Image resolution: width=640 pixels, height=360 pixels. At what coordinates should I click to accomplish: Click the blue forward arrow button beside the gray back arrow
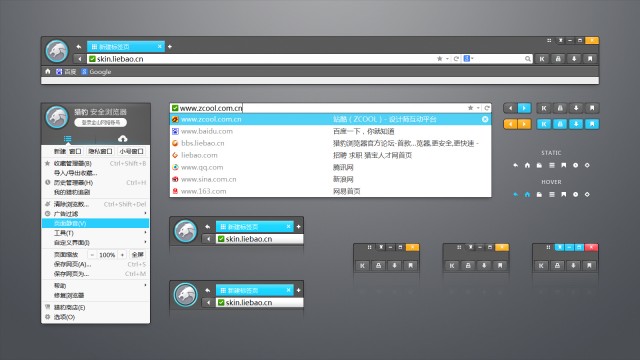[x=524, y=108]
